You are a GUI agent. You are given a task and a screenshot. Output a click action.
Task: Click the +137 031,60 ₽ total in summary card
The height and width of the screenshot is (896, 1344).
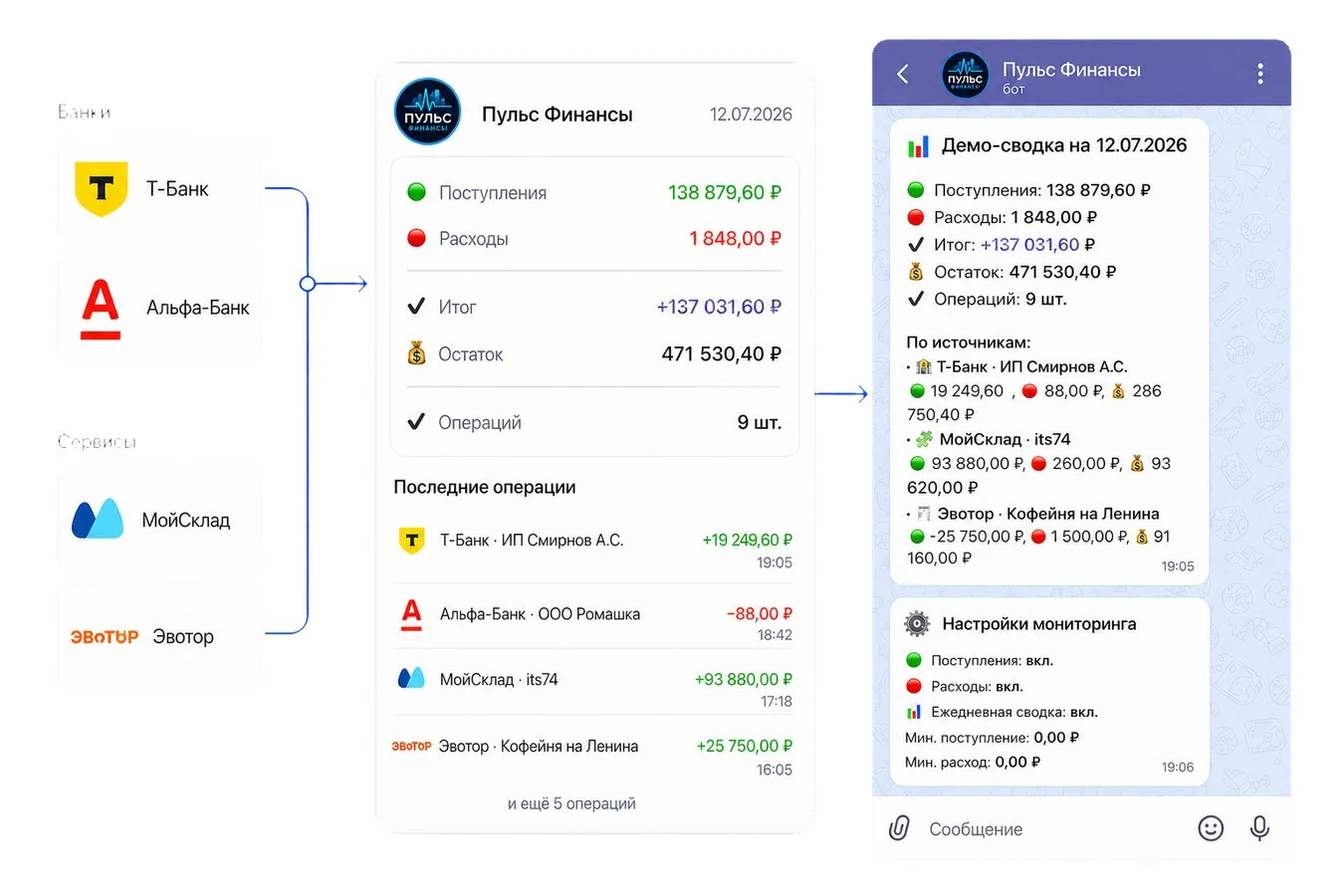(x=719, y=307)
